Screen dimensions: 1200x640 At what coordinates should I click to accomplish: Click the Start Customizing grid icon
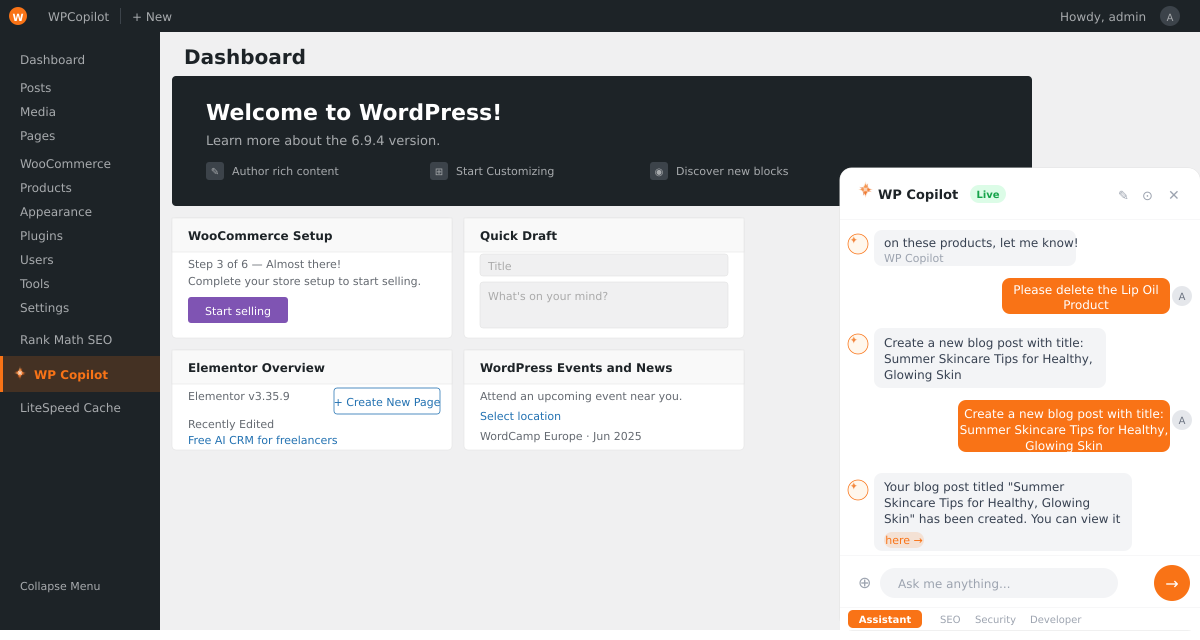[439, 171]
